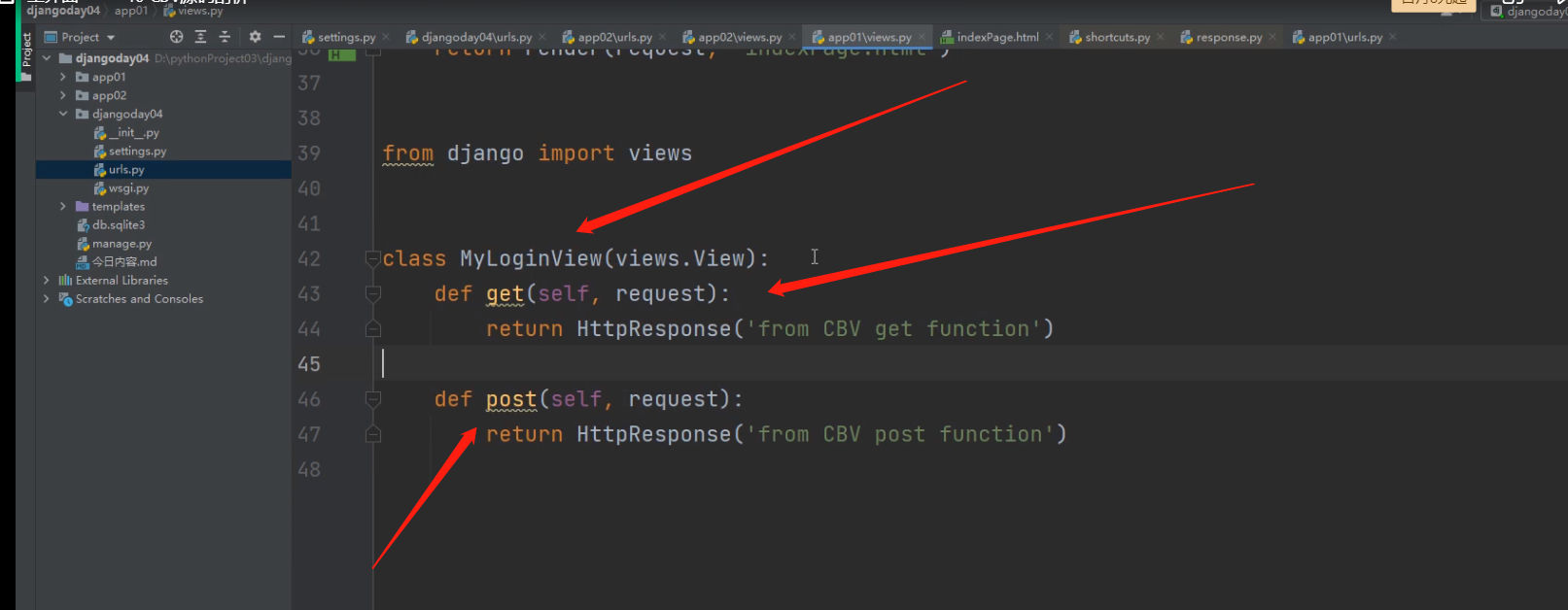
Task: Click the 'from django import views' line
Action: pyautogui.click(x=538, y=153)
